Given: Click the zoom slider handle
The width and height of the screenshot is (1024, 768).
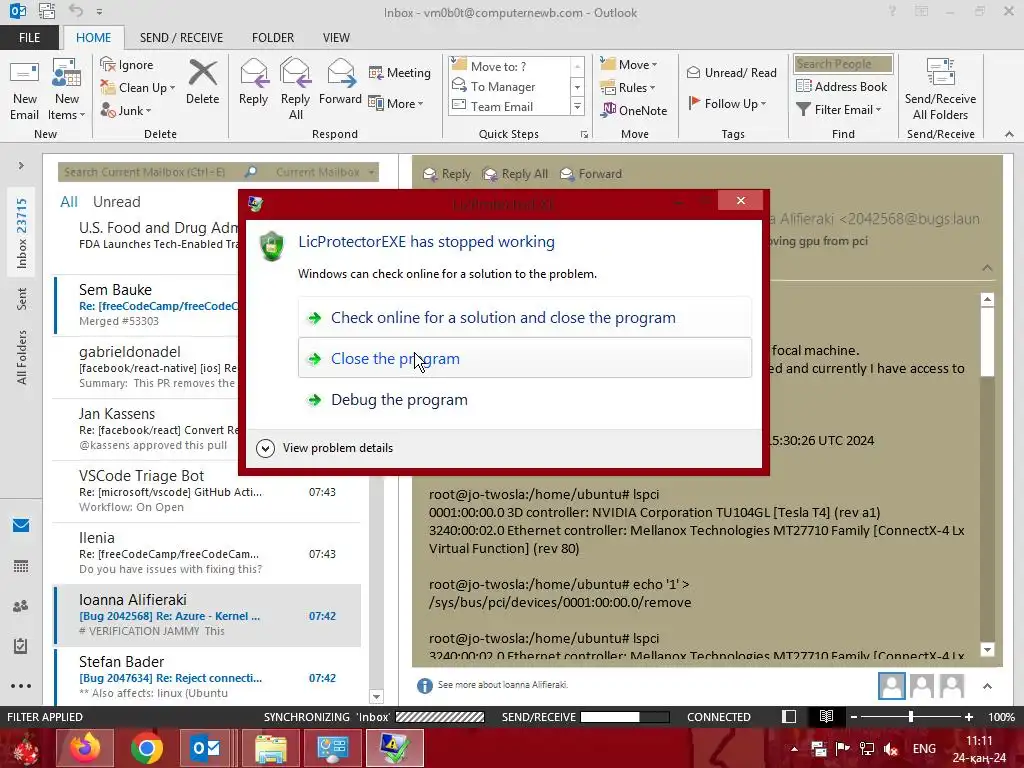Looking at the screenshot, I should tap(911, 717).
